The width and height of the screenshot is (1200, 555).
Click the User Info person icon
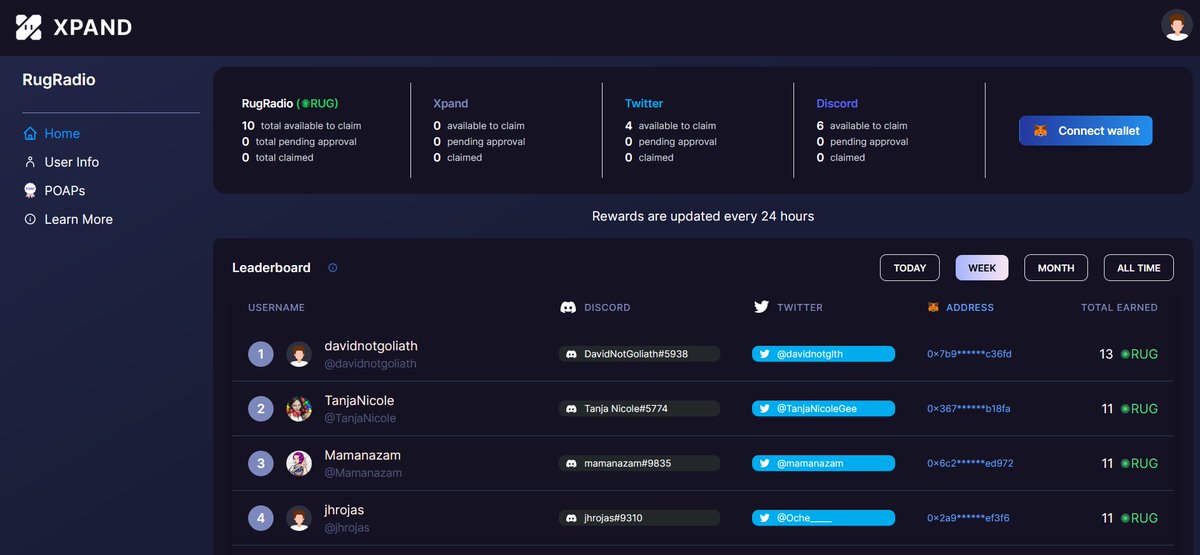coord(30,162)
